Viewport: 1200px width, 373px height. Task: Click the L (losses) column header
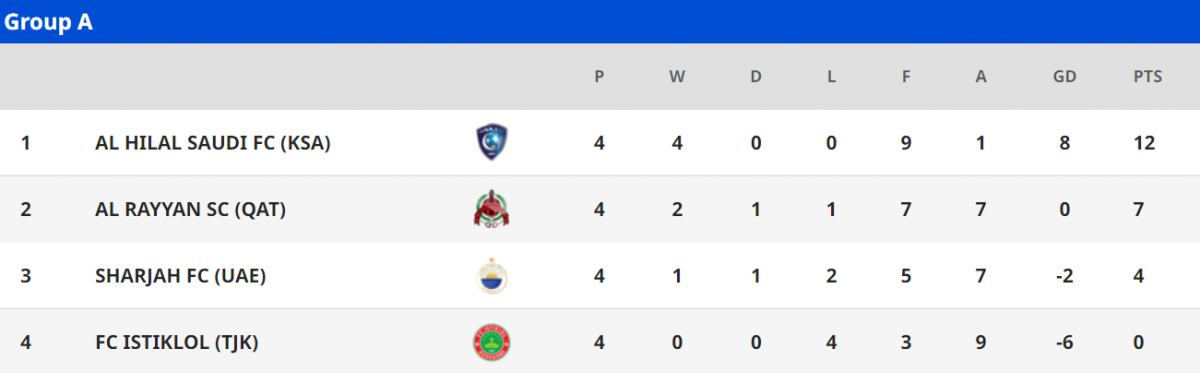pos(831,76)
